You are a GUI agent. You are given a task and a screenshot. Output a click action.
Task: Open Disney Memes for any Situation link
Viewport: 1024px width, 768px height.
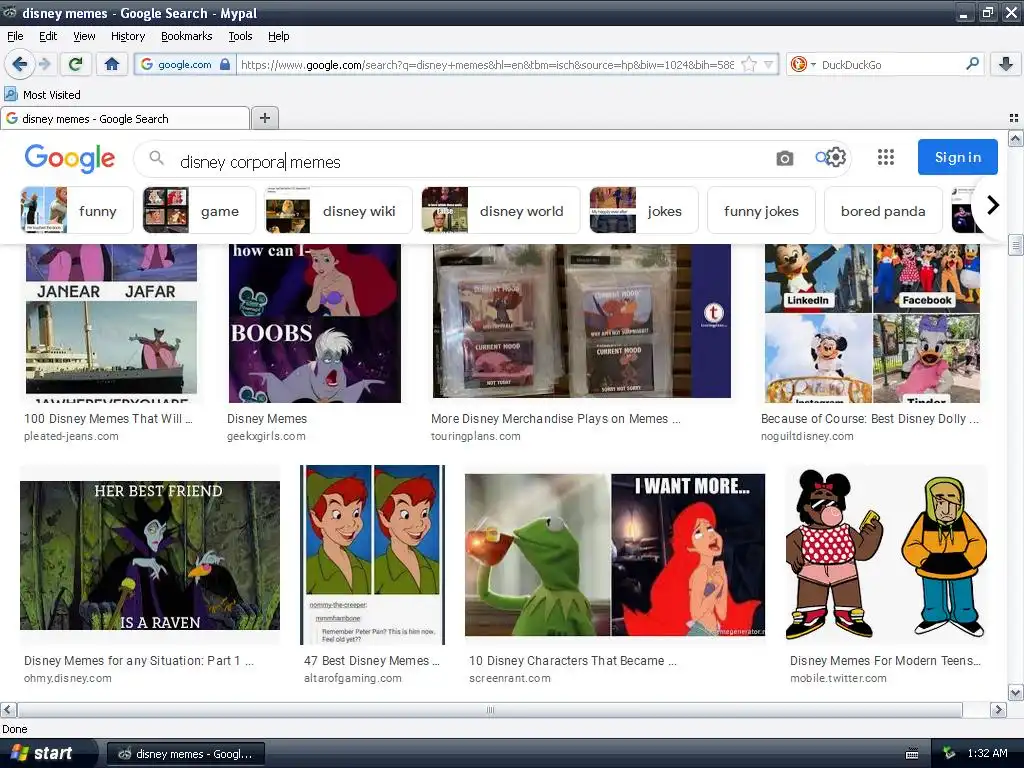[138, 660]
